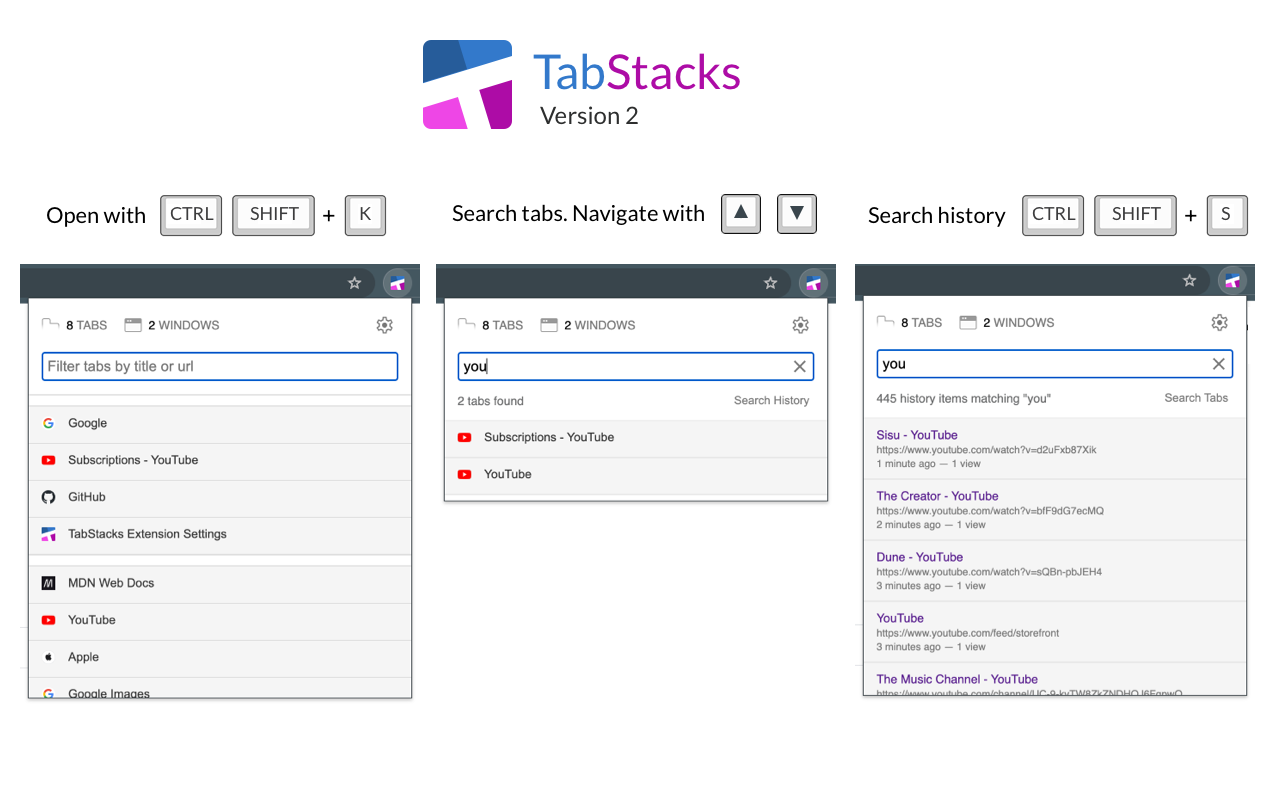The width and height of the screenshot is (1280, 800).
Task: Switch to YouTube tab in left list
Action: (x=220, y=620)
